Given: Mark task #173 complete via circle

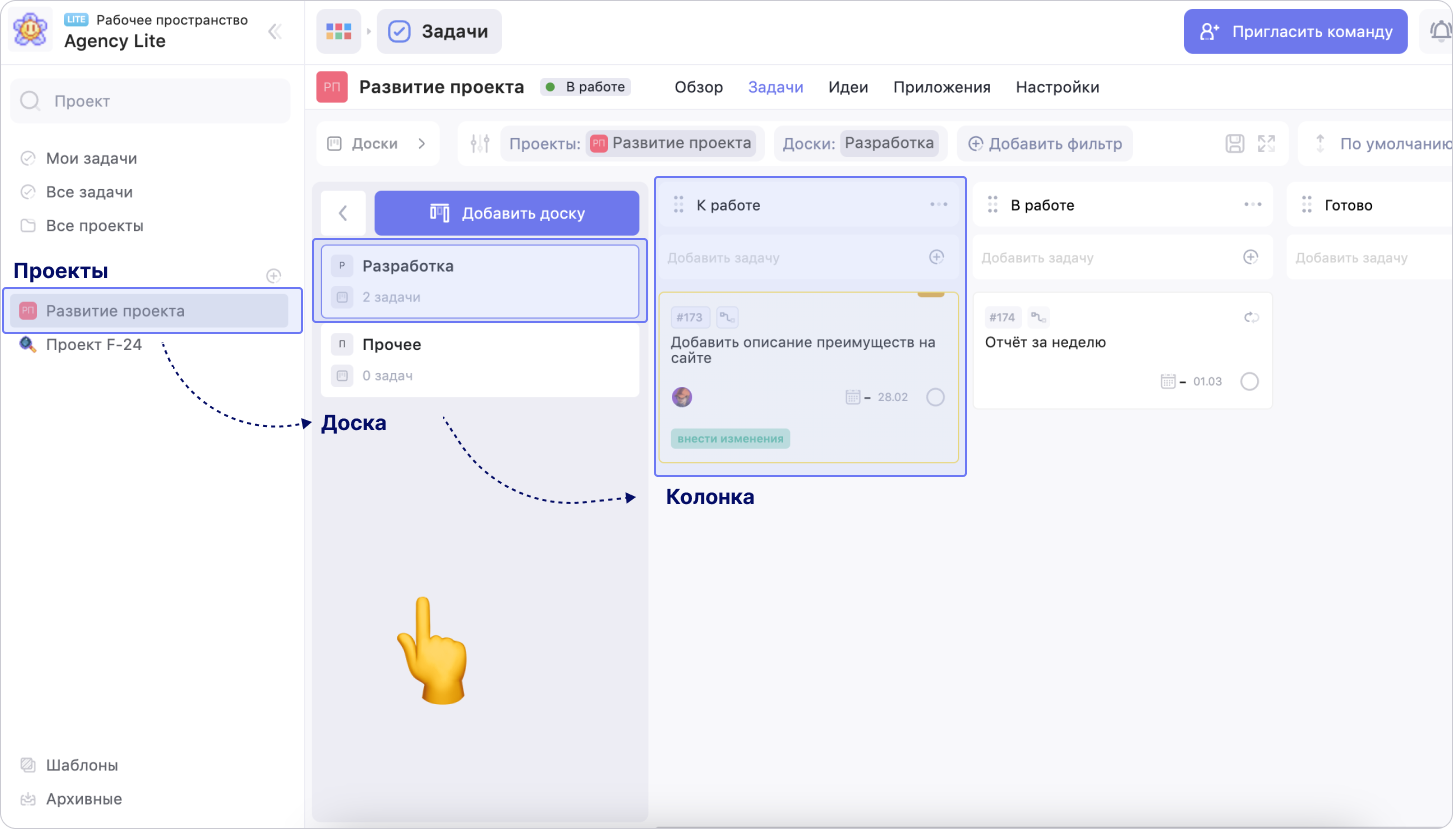Looking at the screenshot, I should 935,397.
